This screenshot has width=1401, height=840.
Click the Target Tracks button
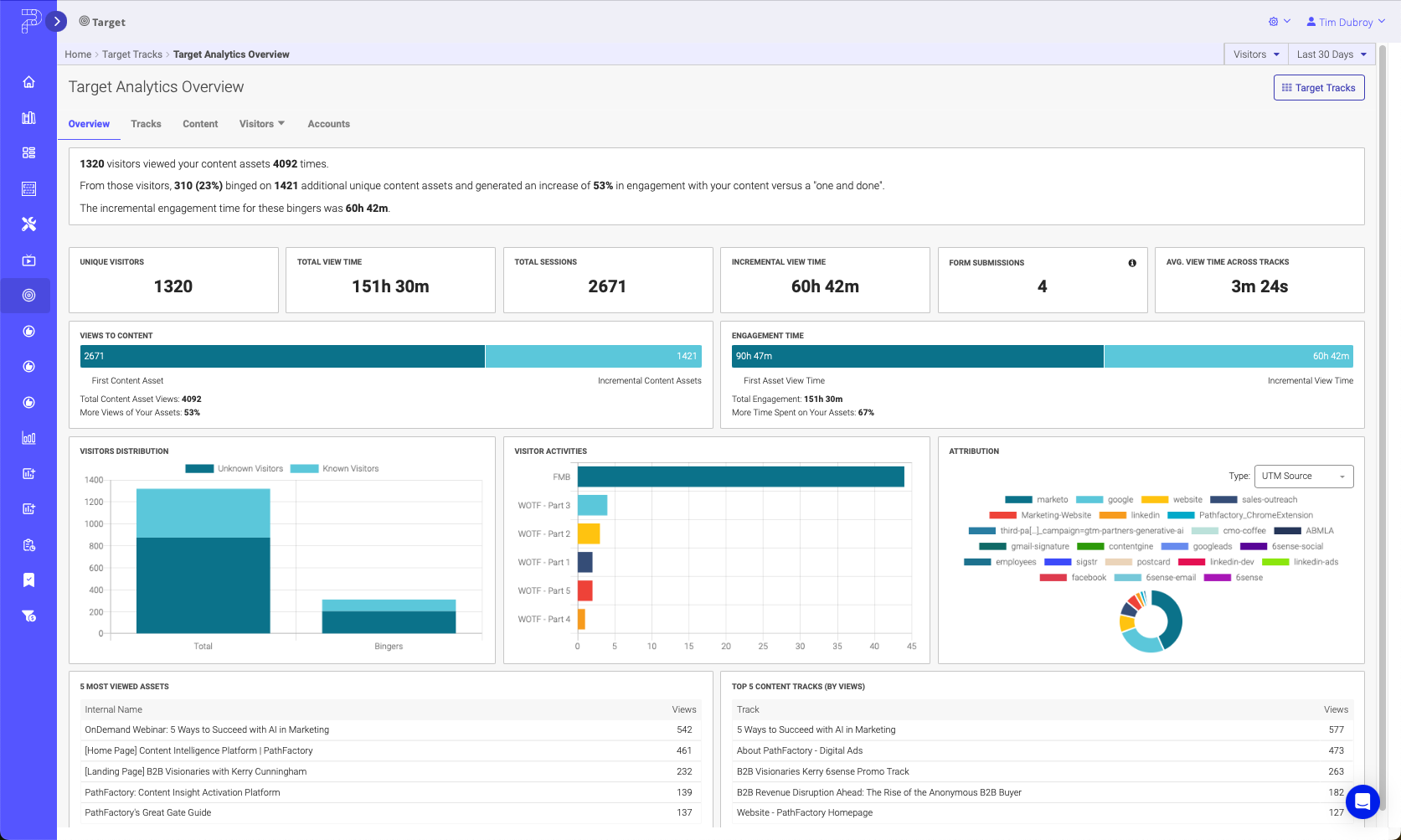[x=1318, y=88]
